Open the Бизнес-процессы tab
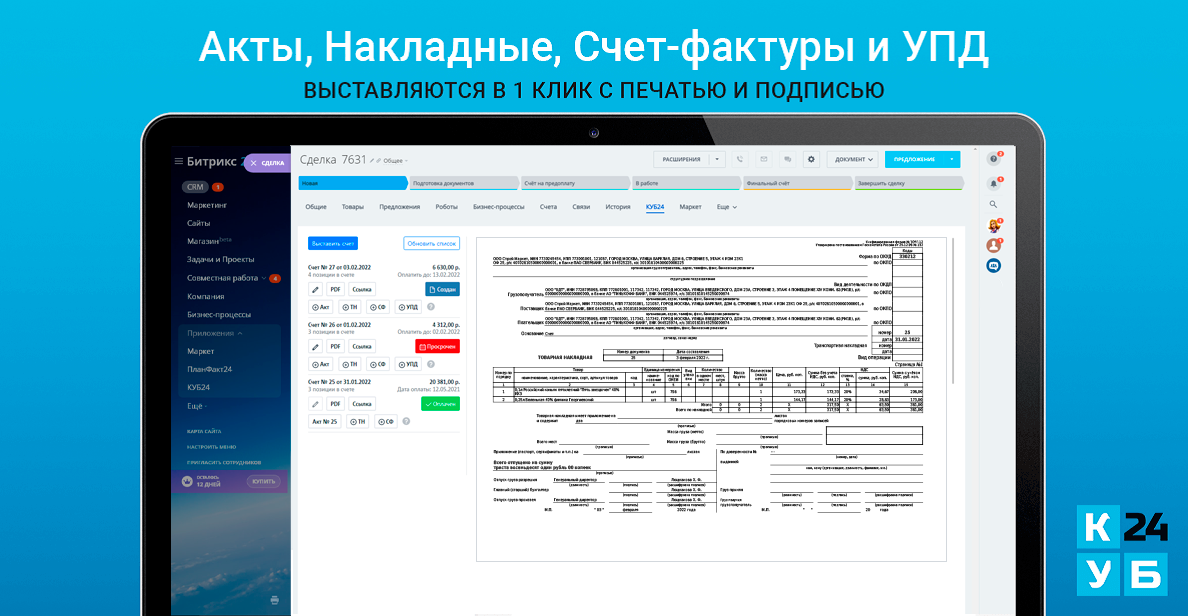The height and width of the screenshot is (616, 1188). 499,207
